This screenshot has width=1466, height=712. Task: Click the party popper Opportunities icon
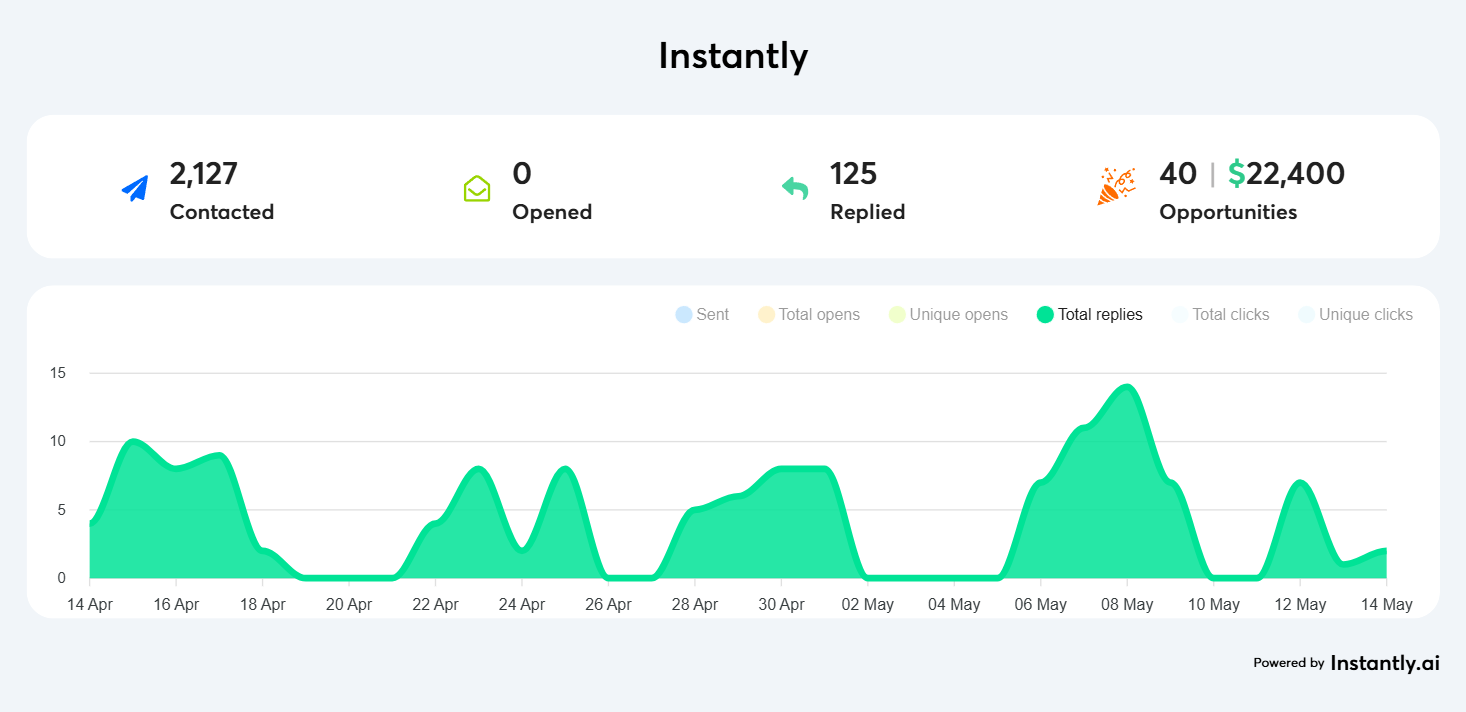[1117, 186]
